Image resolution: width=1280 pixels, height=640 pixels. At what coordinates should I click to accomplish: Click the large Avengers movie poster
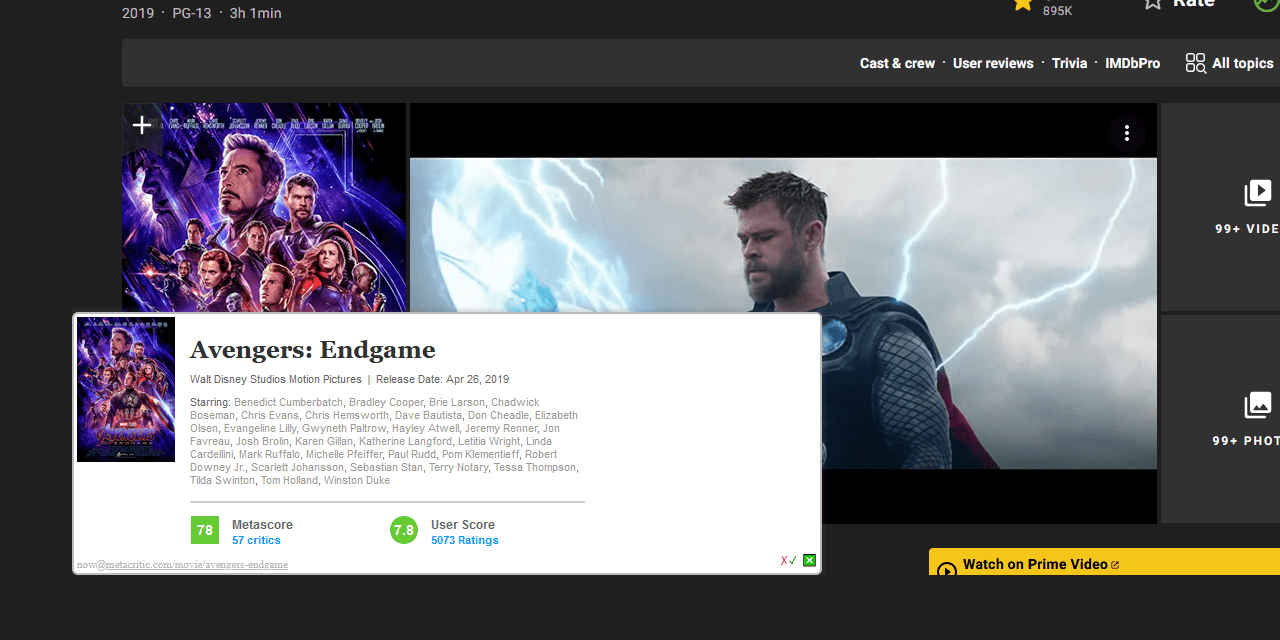(x=264, y=208)
